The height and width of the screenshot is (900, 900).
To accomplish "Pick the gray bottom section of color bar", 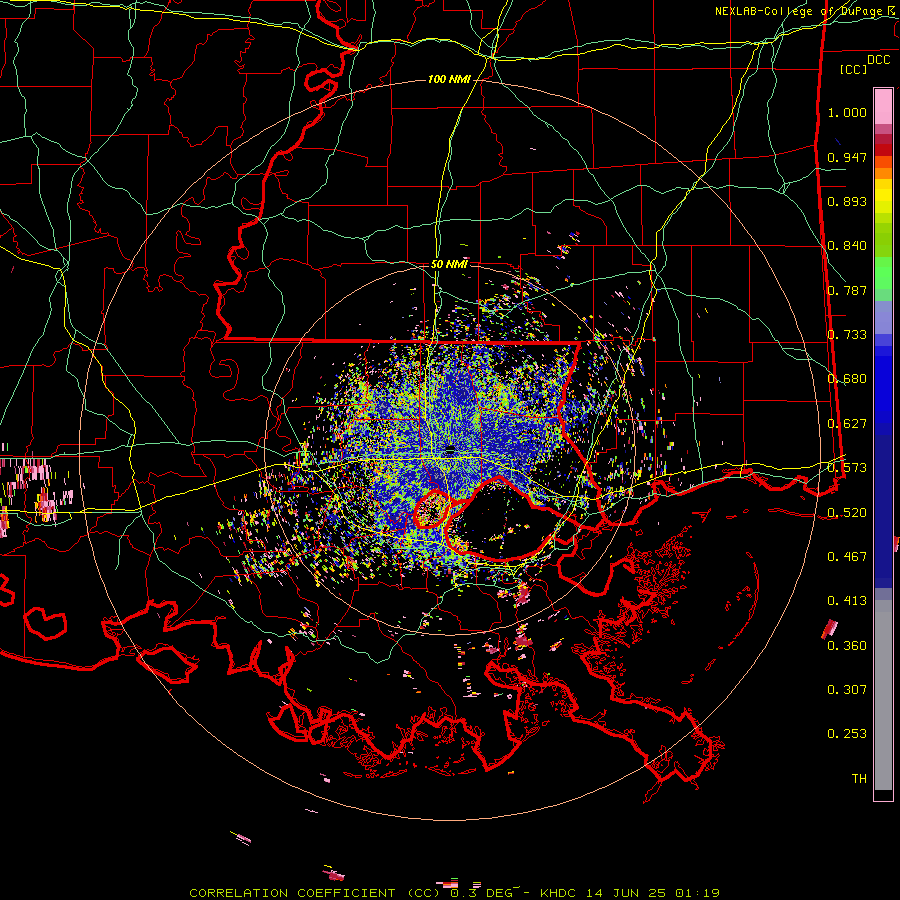I will pos(883,695).
